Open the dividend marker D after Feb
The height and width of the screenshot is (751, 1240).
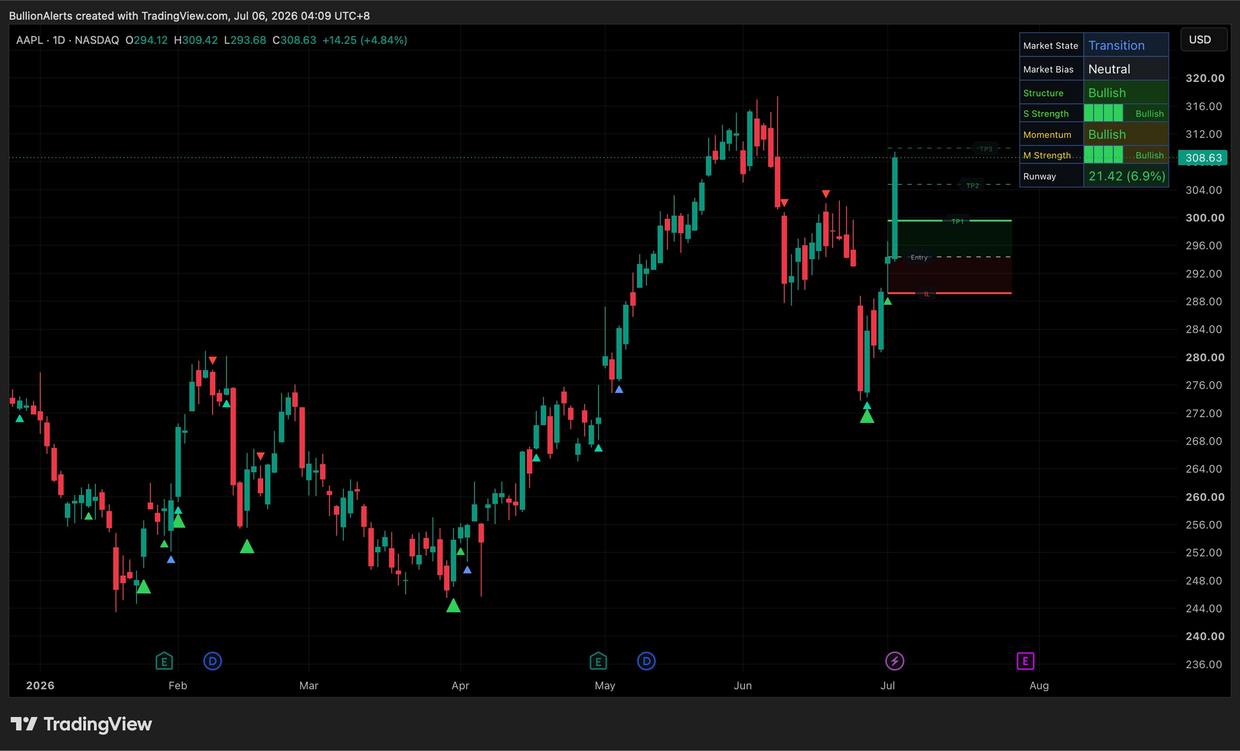tap(212, 661)
